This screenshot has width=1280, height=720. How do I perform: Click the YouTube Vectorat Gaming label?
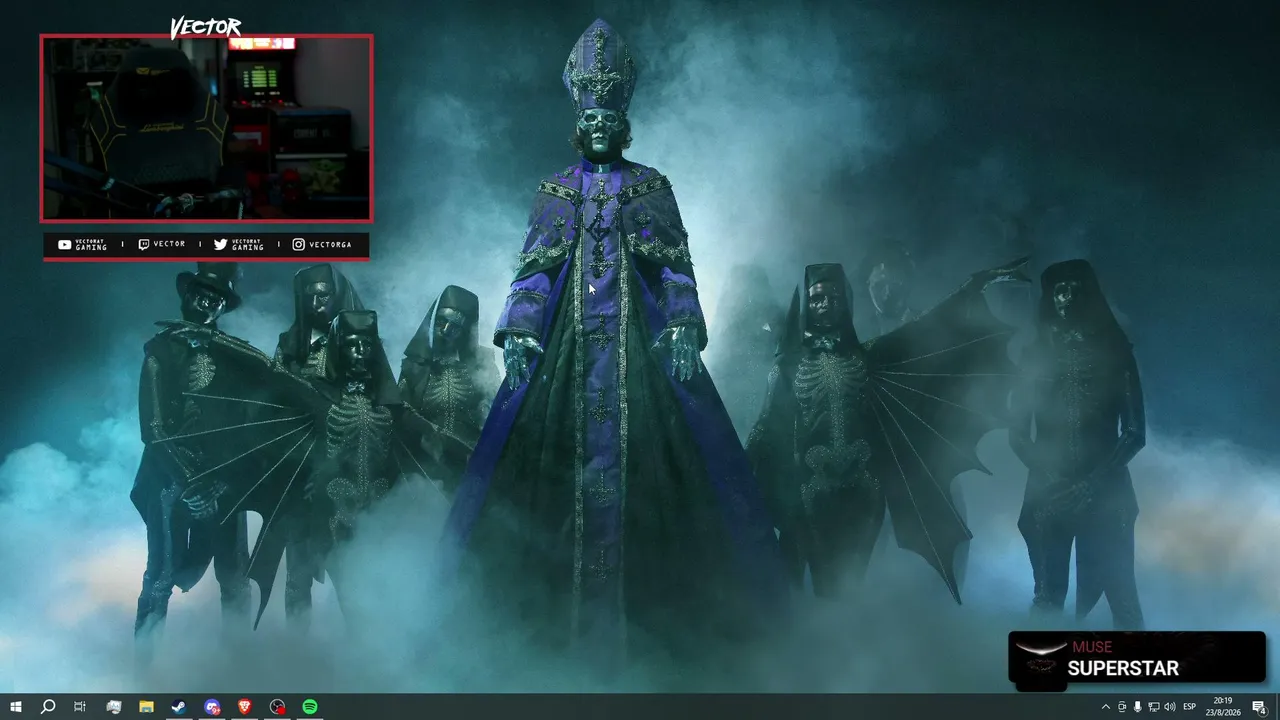(x=83, y=245)
